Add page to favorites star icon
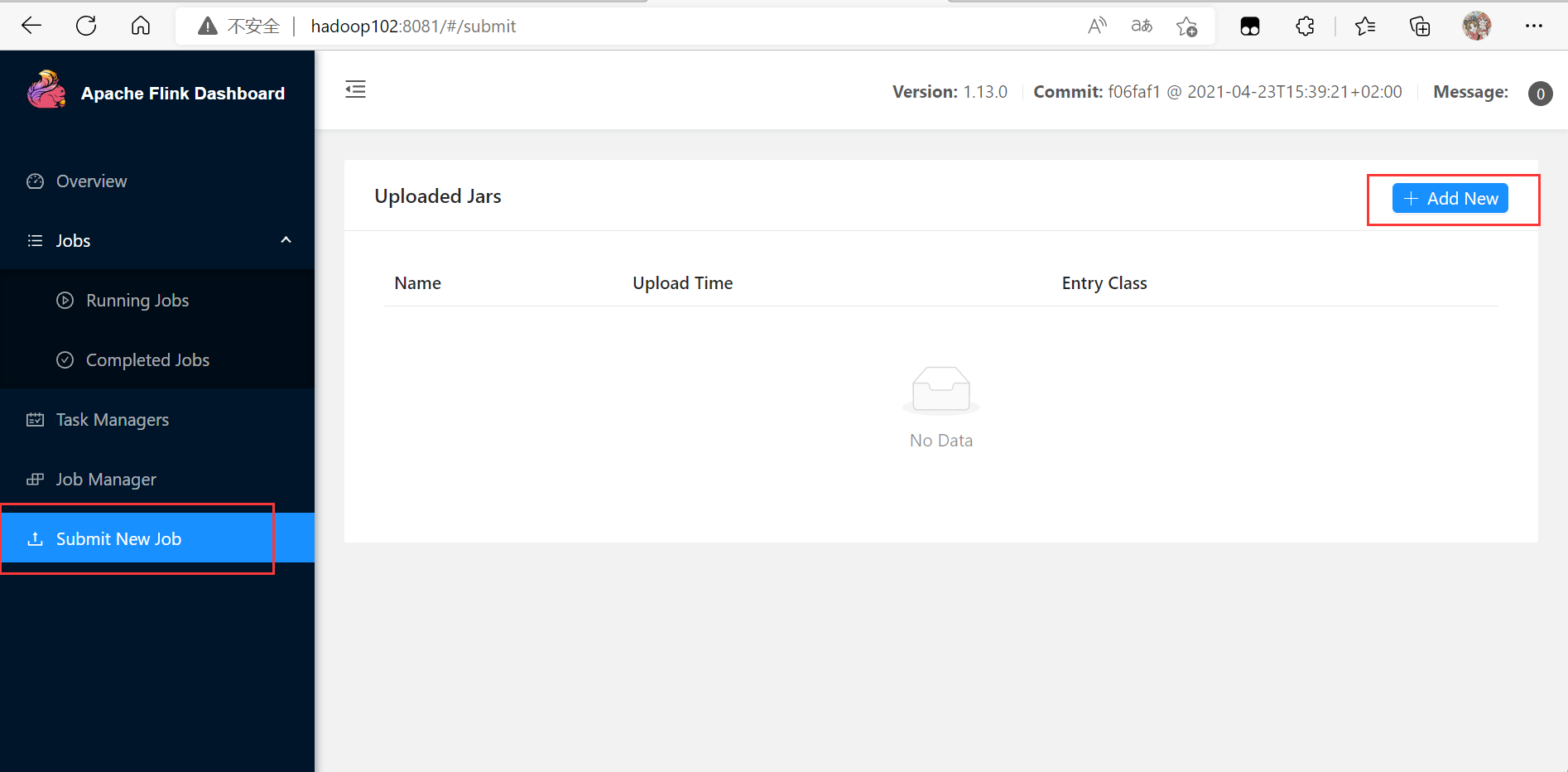1568x772 pixels. (x=1186, y=27)
